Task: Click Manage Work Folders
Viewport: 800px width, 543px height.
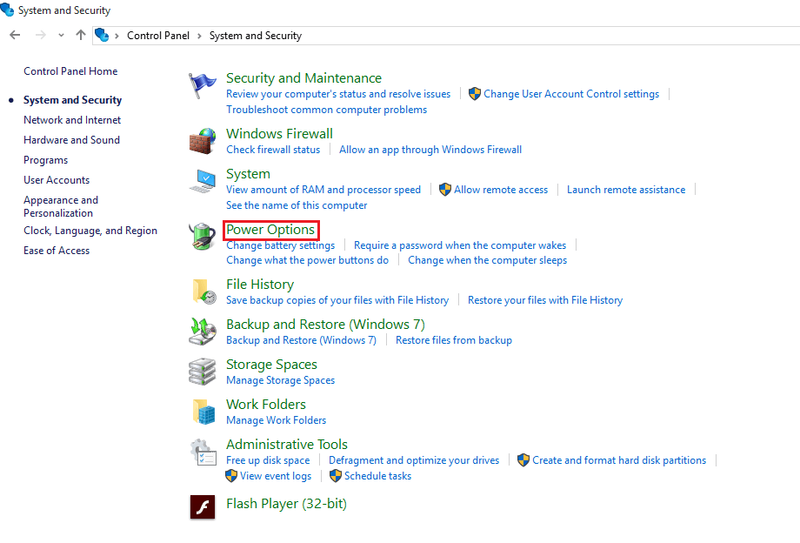Action: click(x=276, y=420)
